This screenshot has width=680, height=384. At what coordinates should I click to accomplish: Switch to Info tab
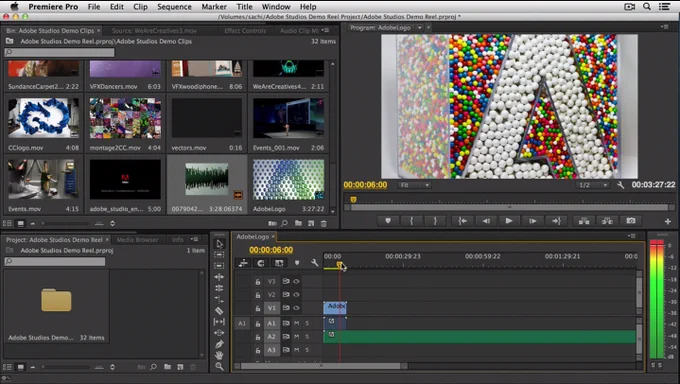[x=177, y=240]
